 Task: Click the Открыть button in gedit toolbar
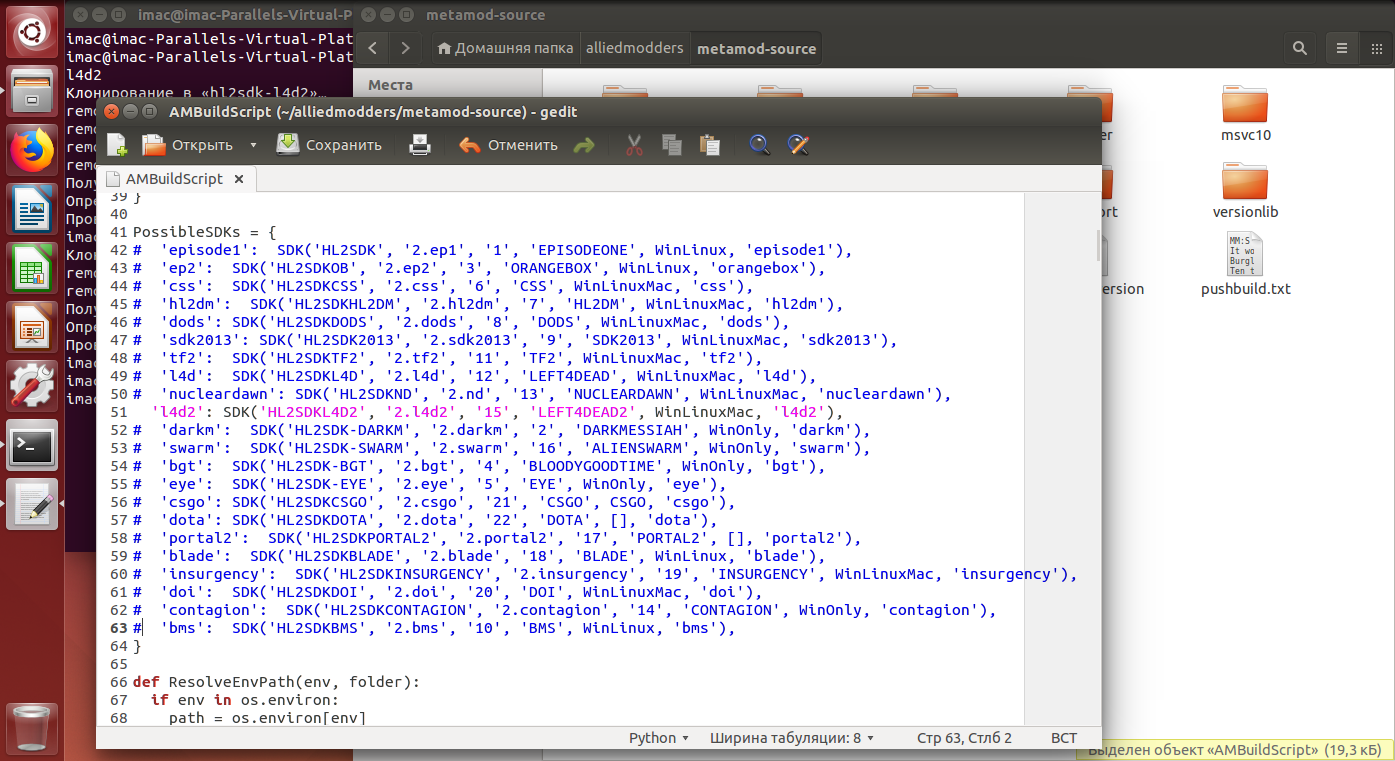188,145
